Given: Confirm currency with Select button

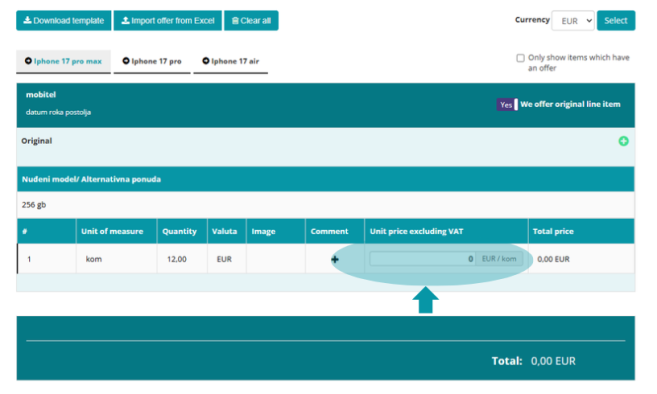Looking at the screenshot, I should [x=616, y=21].
